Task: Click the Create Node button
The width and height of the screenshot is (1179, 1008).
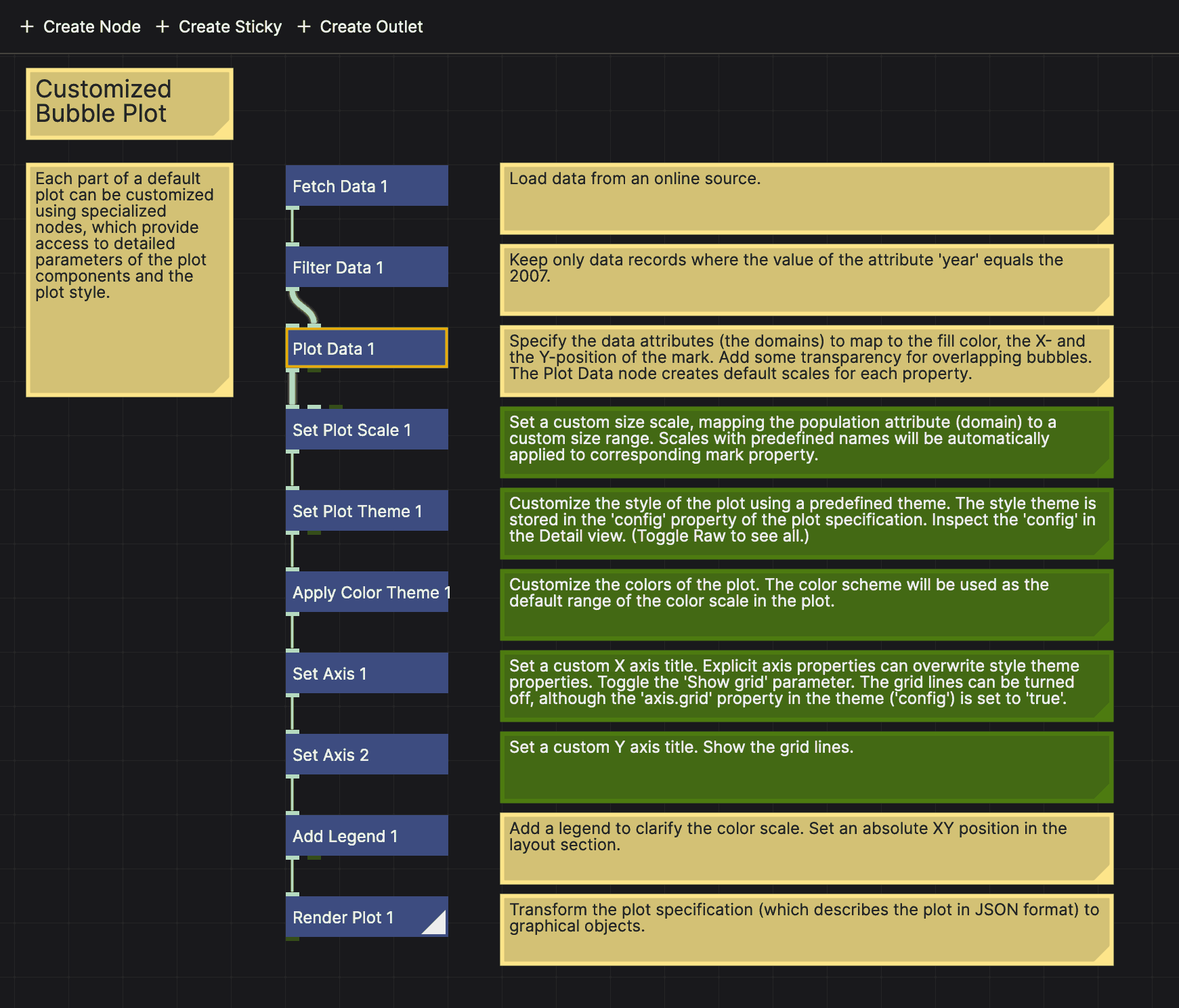Action: 81,26
